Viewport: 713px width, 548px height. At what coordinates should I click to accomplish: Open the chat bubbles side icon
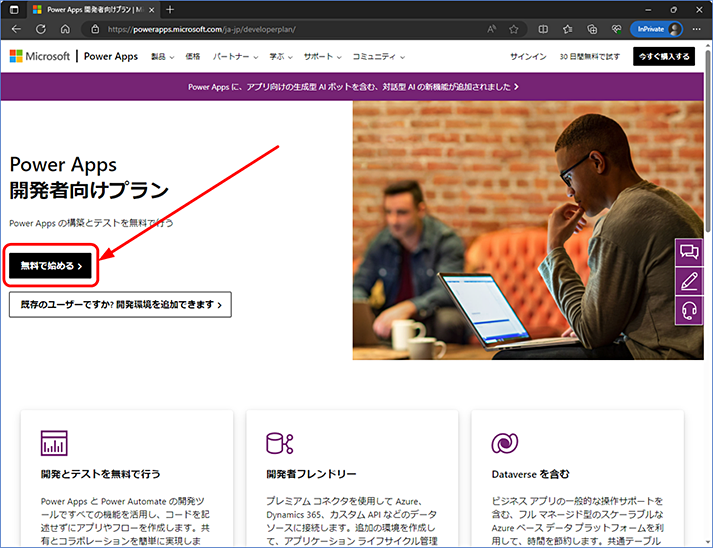click(689, 252)
